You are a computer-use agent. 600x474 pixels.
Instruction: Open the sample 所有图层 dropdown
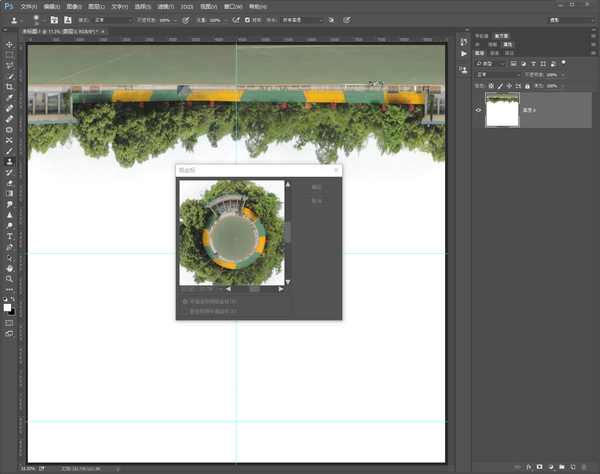[302, 20]
